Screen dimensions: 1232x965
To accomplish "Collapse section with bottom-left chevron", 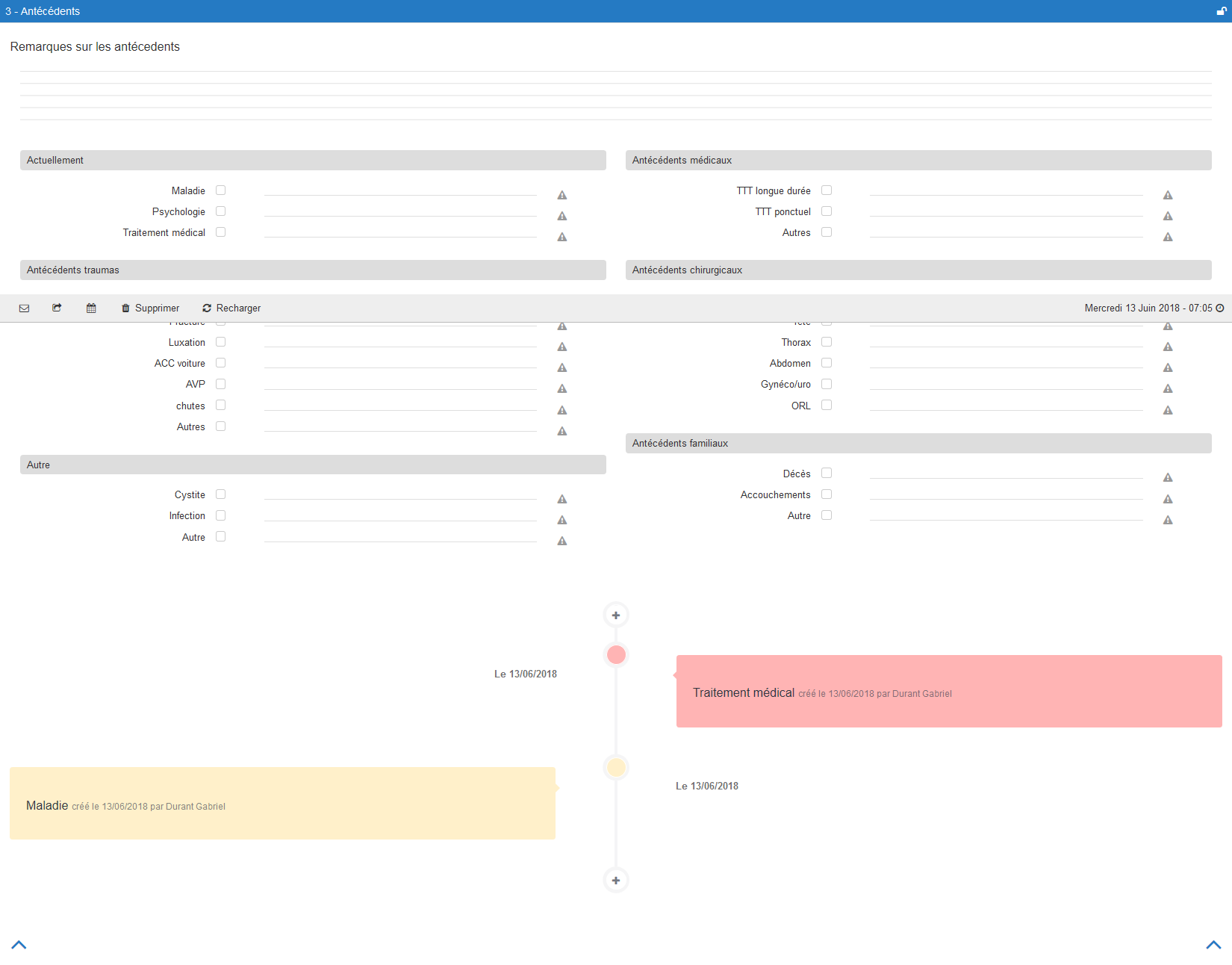I will pos(19,945).
